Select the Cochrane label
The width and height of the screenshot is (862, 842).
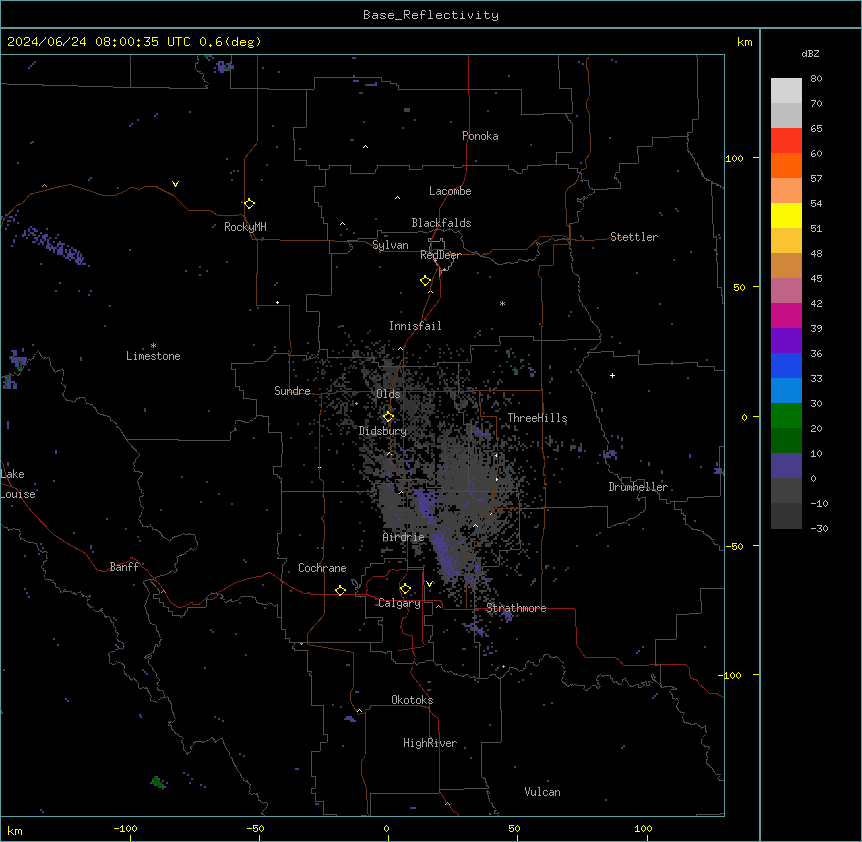(322, 568)
